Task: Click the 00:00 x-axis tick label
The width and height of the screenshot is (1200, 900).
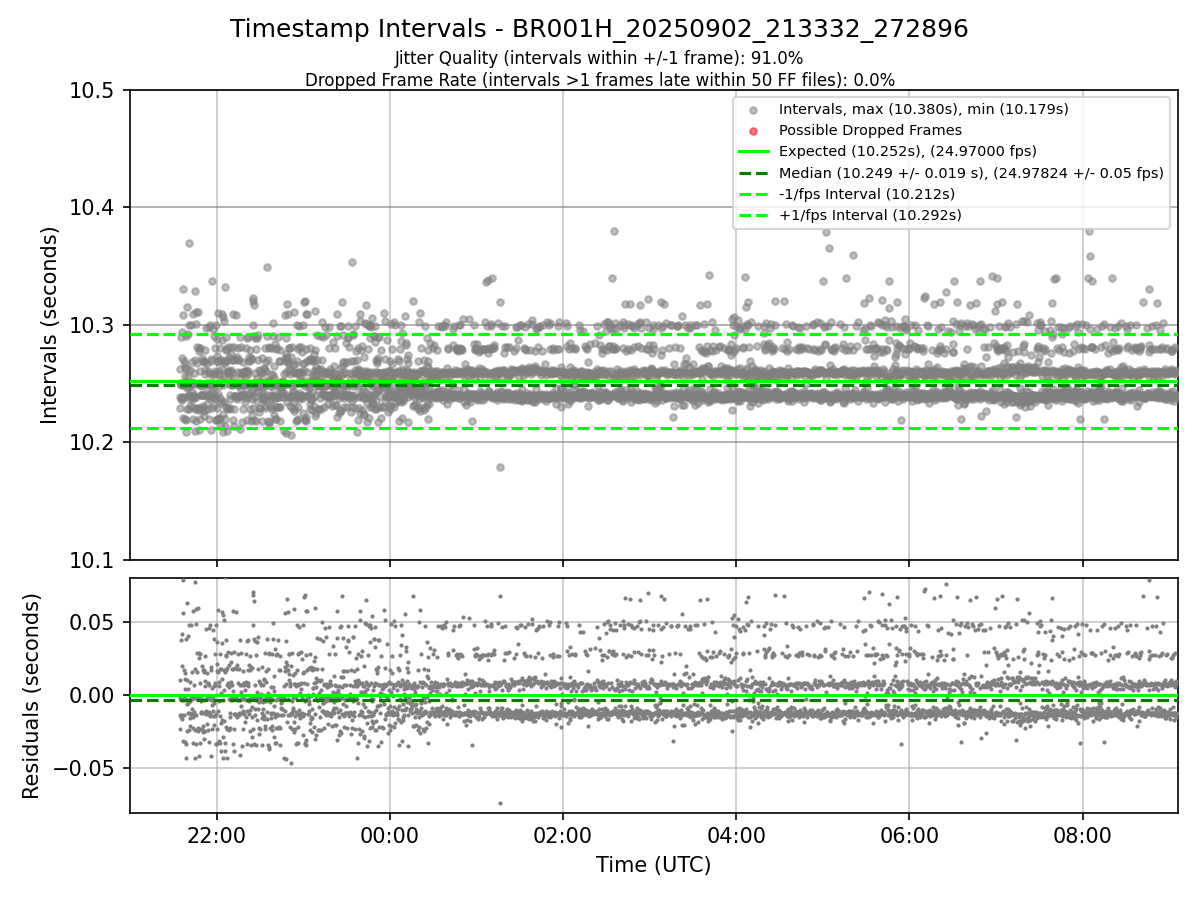Action: 390,835
